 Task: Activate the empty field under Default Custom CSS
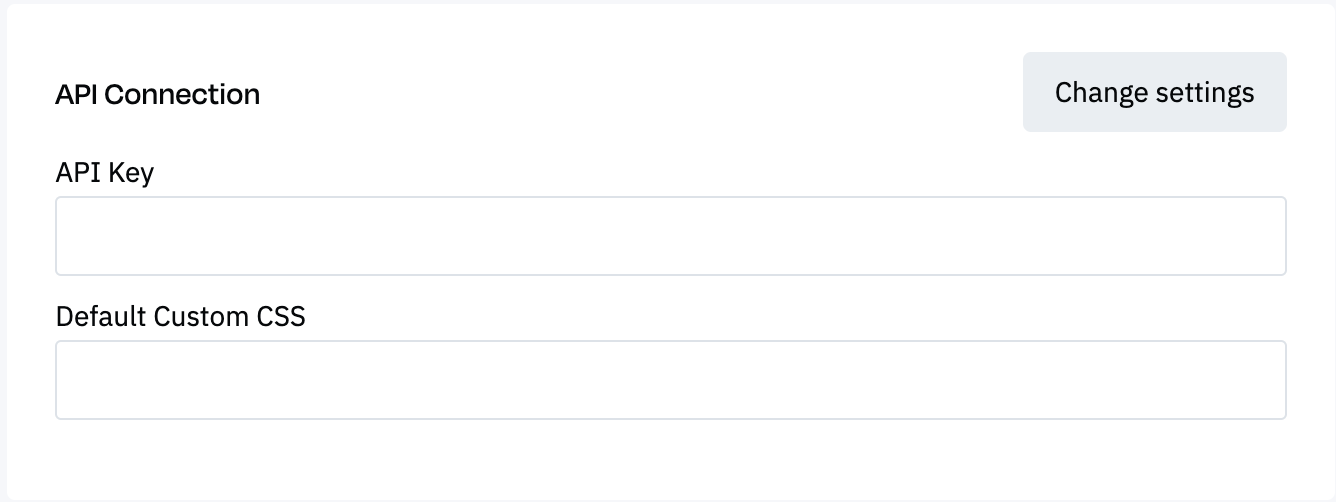click(x=670, y=380)
